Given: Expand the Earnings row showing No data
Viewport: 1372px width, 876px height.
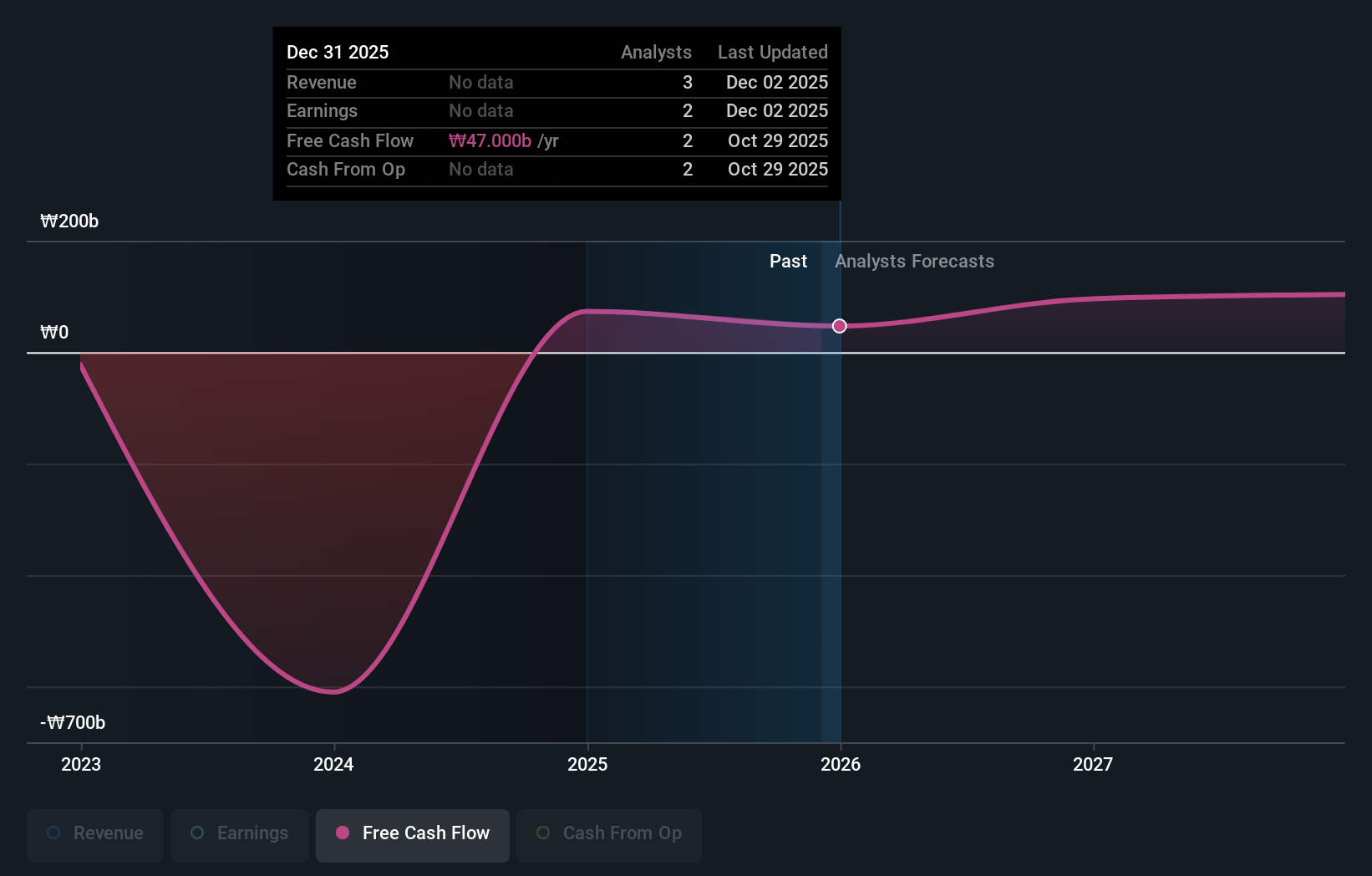Looking at the screenshot, I should click(x=322, y=110).
